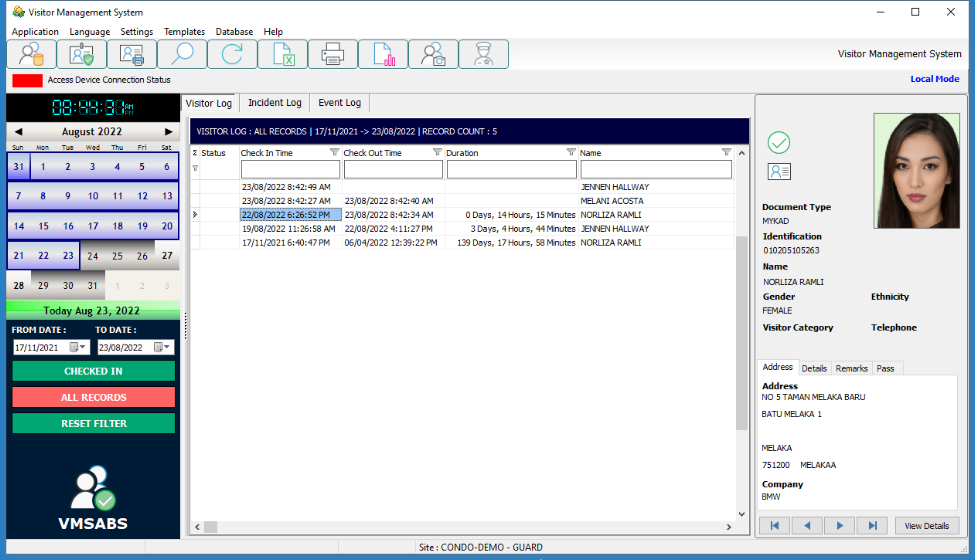The height and width of the screenshot is (560, 975).
Task: Open the report chart toolbar icon
Action: (383, 54)
